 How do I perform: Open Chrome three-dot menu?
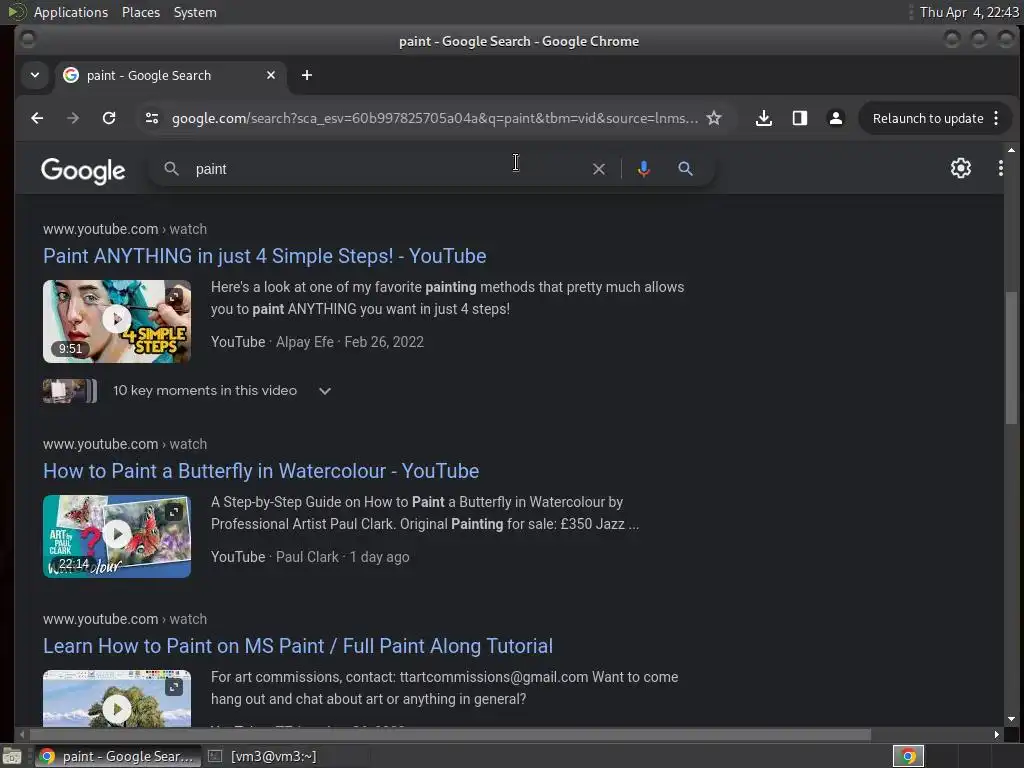point(996,118)
